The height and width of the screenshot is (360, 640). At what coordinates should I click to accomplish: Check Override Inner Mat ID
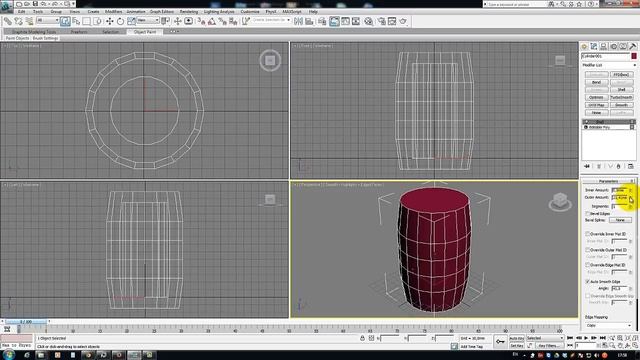(x=588, y=234)
